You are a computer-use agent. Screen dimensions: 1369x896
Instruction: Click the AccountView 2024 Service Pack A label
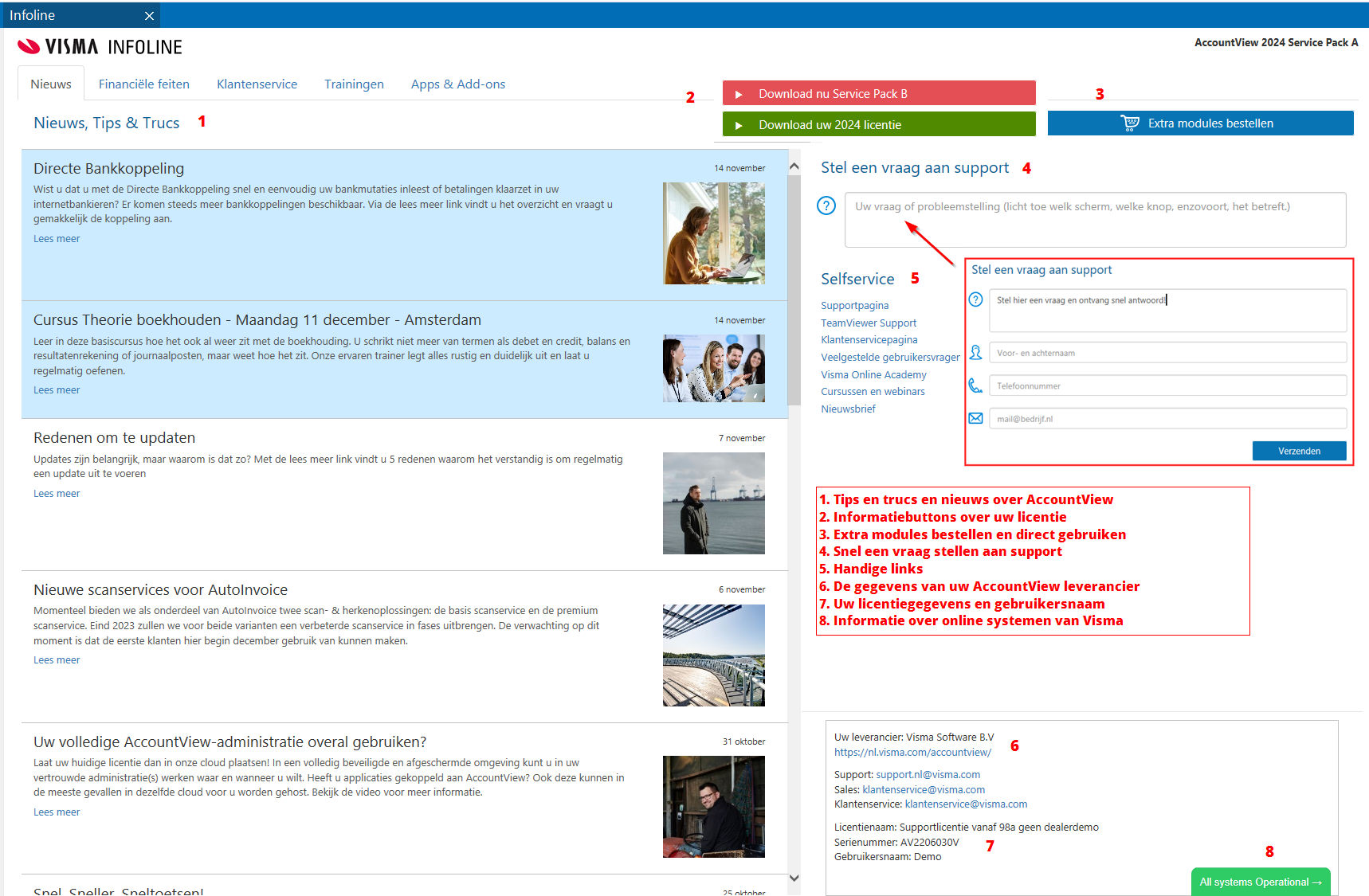tap(1277, 42)
